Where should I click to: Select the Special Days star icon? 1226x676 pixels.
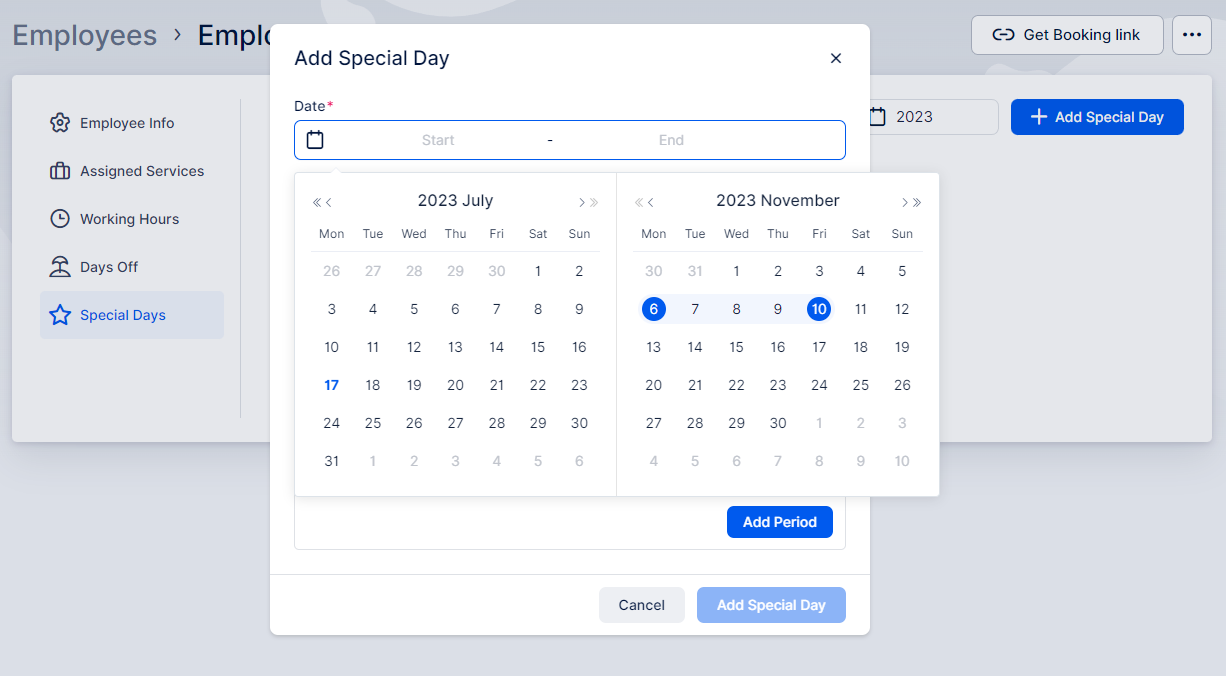pos(60,315)
